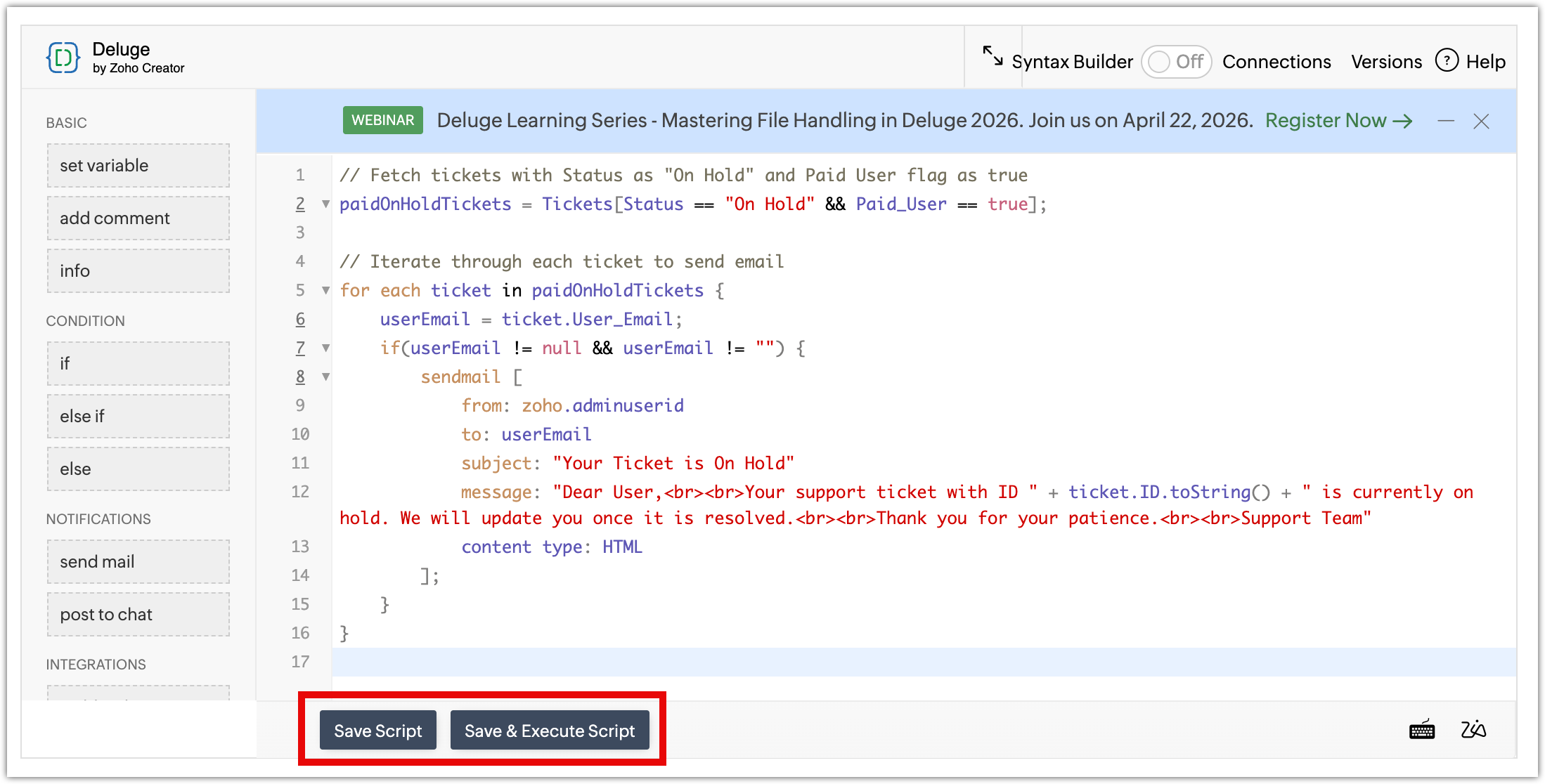Toggle Syntax Builder switch on
The height and width of the screenshot is (784, 1545).
point(1176,62)
